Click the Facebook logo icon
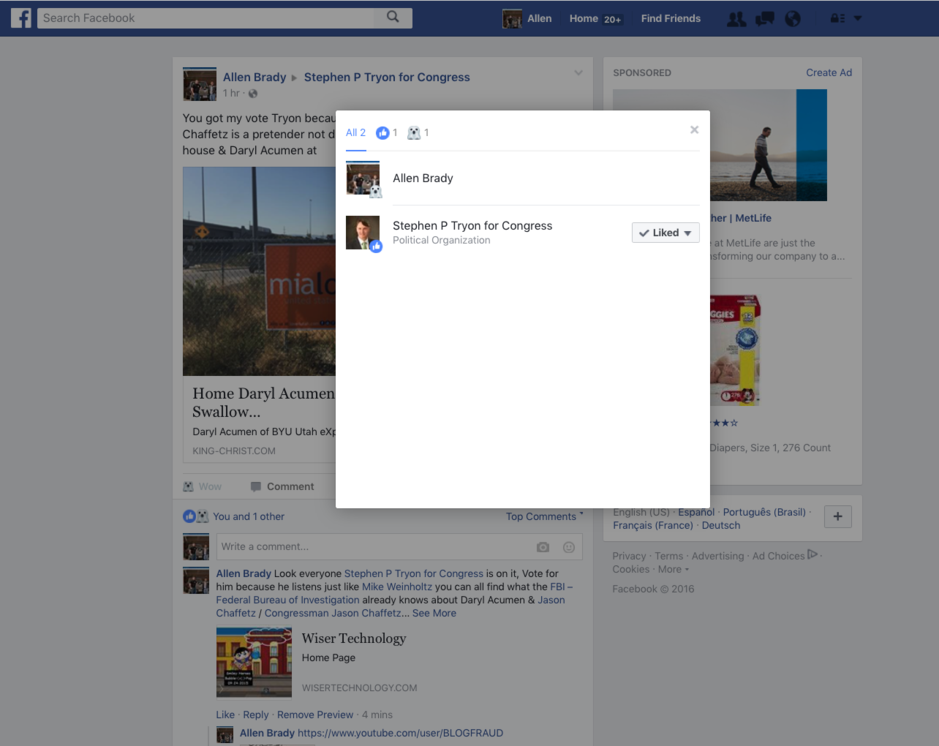Viewport: 939px width, 746px height. pos(21,18)
